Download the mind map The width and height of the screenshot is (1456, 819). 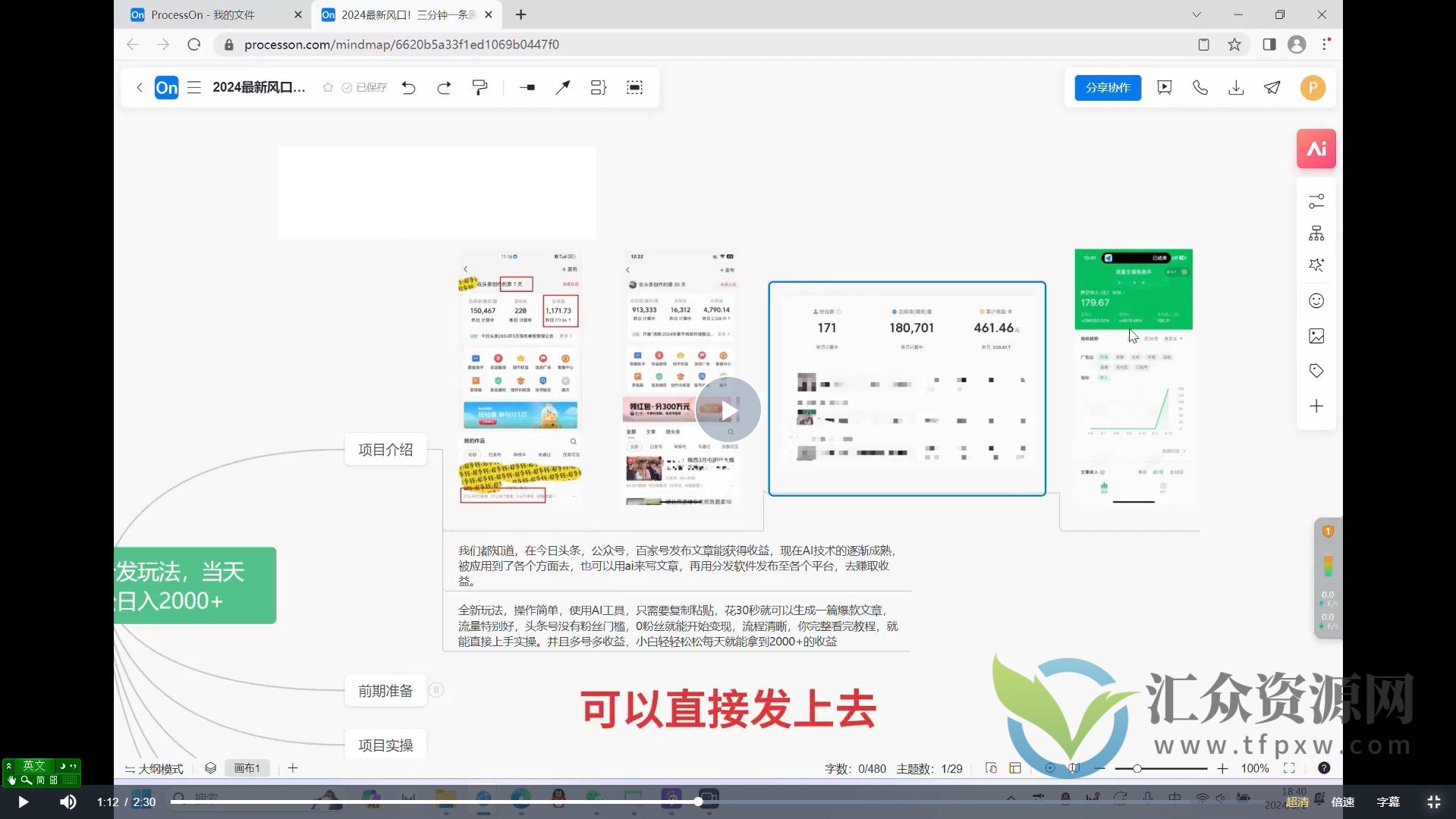(1236, 87)
